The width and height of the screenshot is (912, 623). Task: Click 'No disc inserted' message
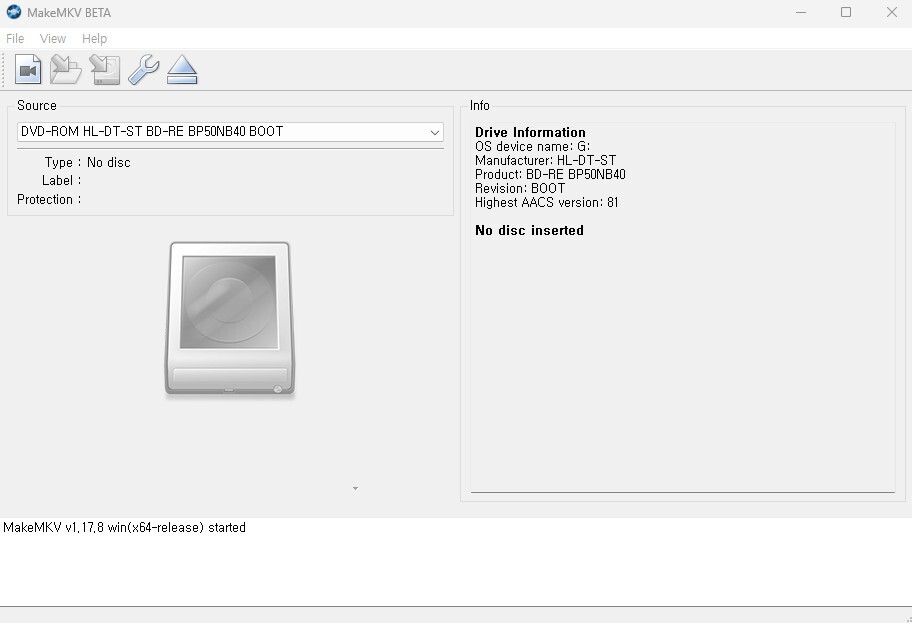pyautogui.click(x=529, y=230)
